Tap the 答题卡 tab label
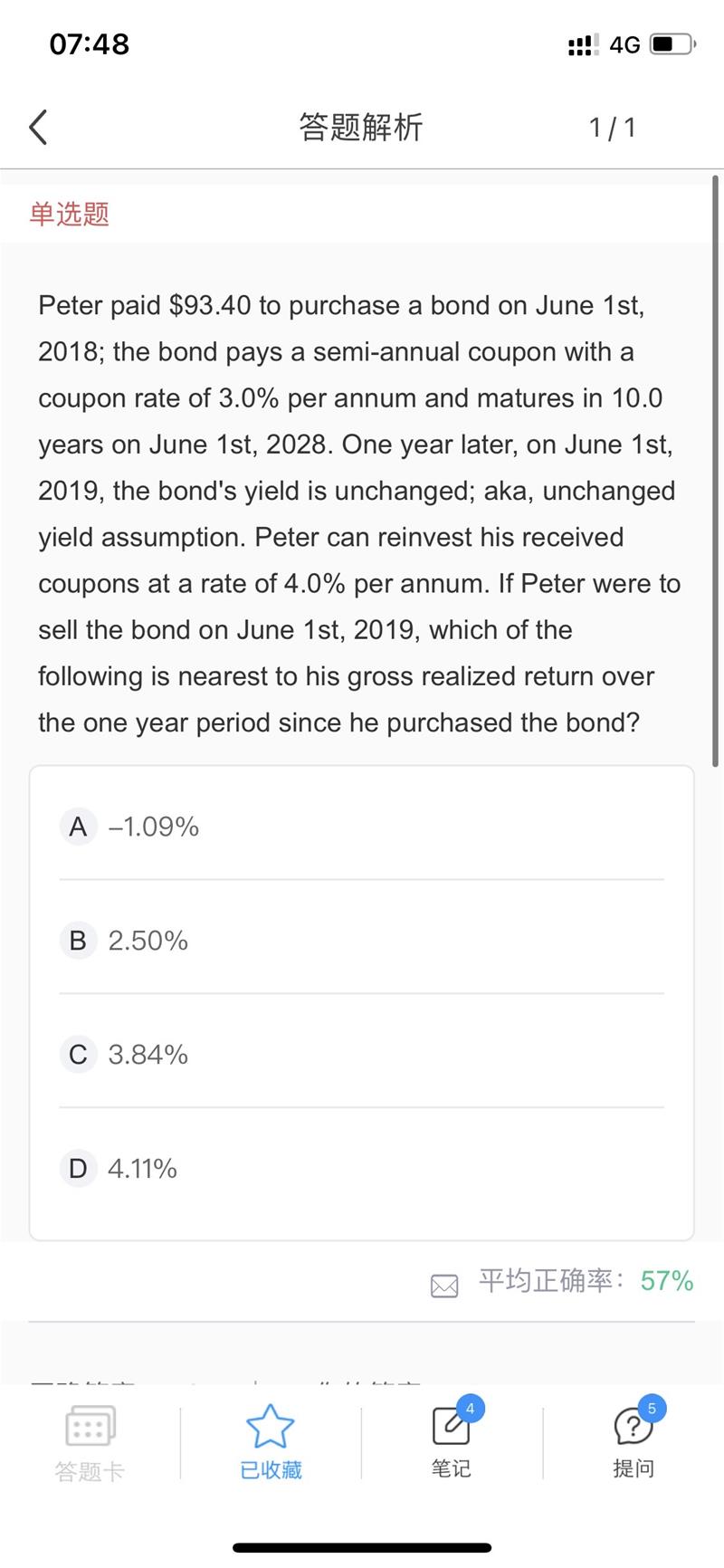Screen dimensions: 724x1568 [x=90, y=1471]
